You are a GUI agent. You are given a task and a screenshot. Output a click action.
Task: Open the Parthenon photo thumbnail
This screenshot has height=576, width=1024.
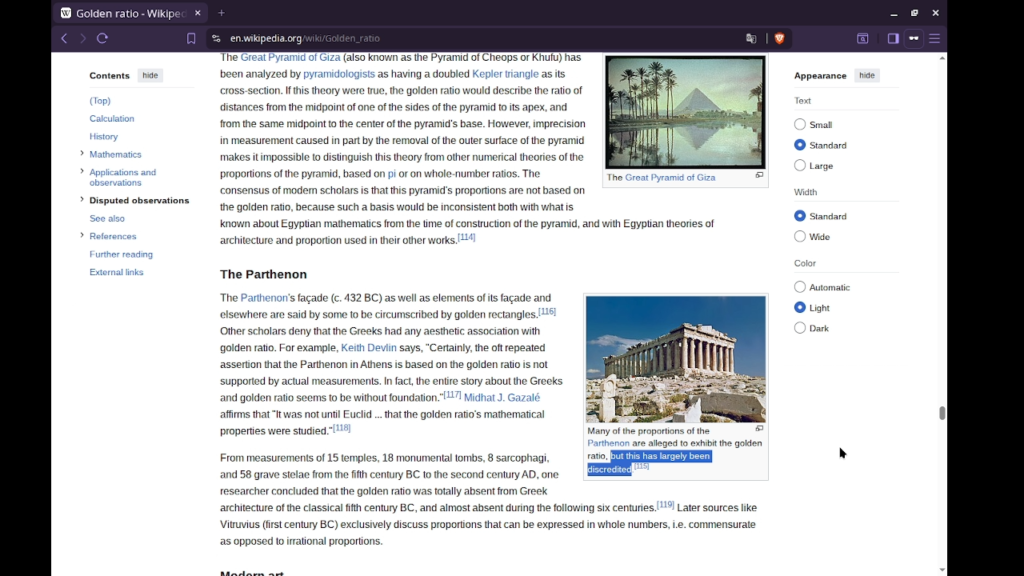click(x=676, y=359)
